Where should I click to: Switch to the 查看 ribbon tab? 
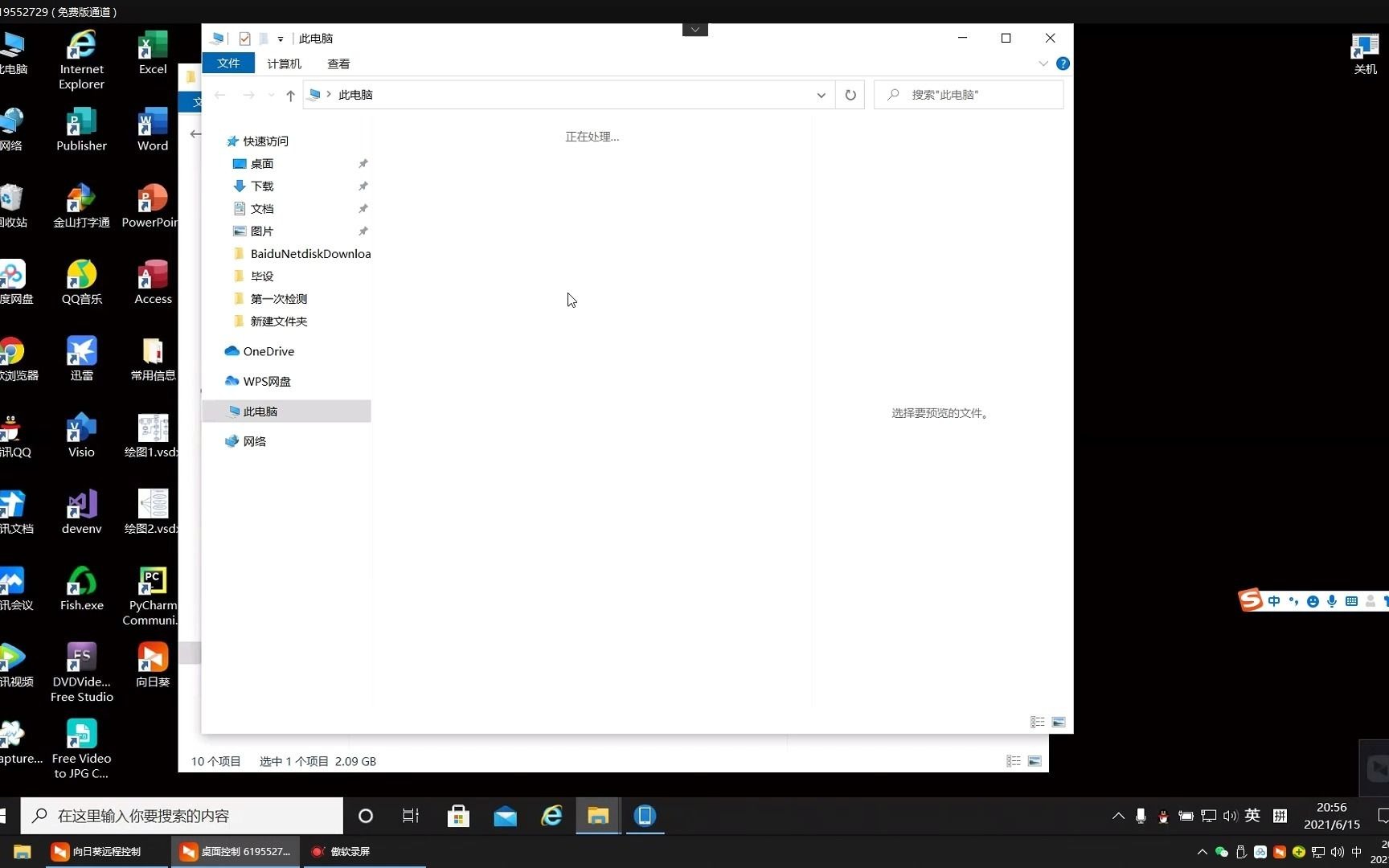[x=338, y=63]
